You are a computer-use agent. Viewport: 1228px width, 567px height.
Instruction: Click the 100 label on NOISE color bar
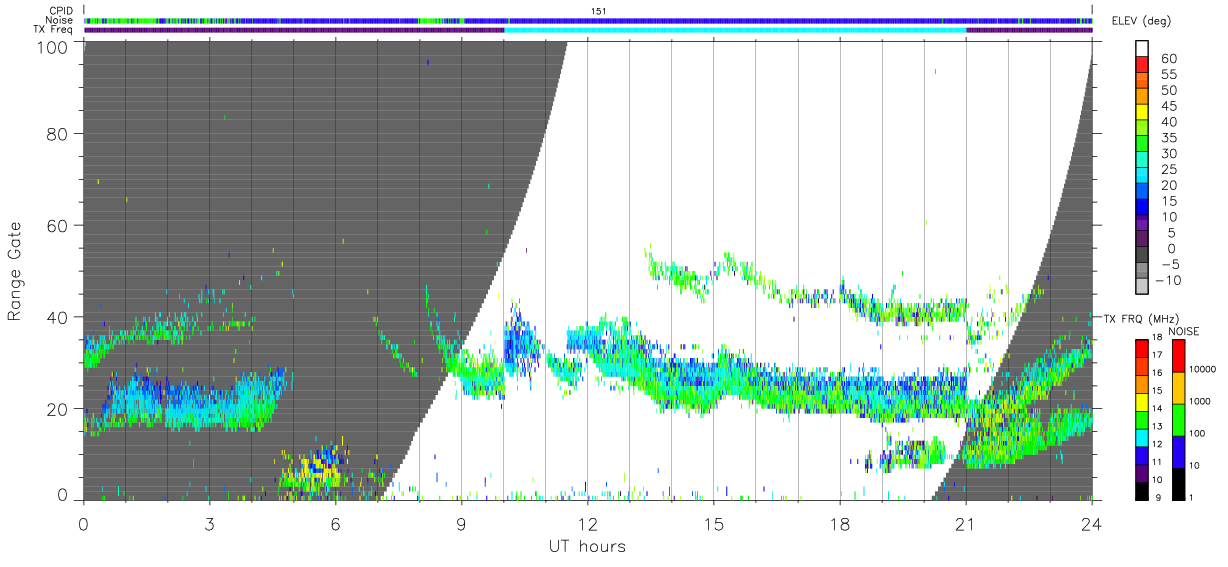point(1198,434)
